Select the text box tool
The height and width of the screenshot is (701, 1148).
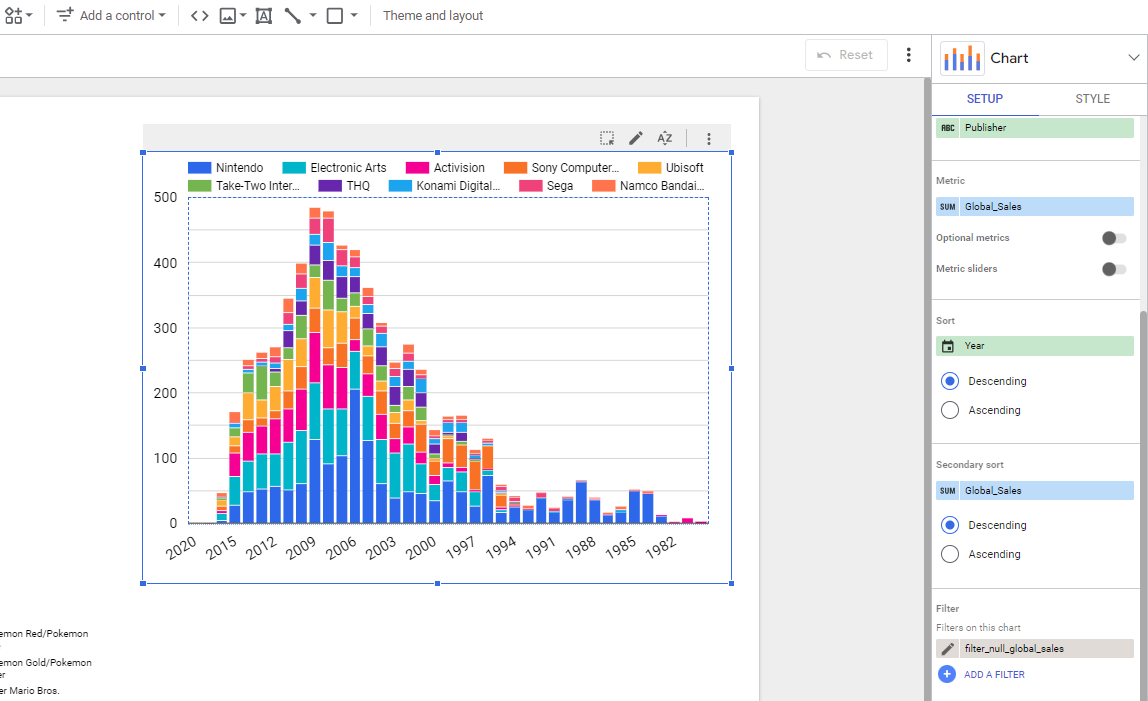(x=264, y=16)
